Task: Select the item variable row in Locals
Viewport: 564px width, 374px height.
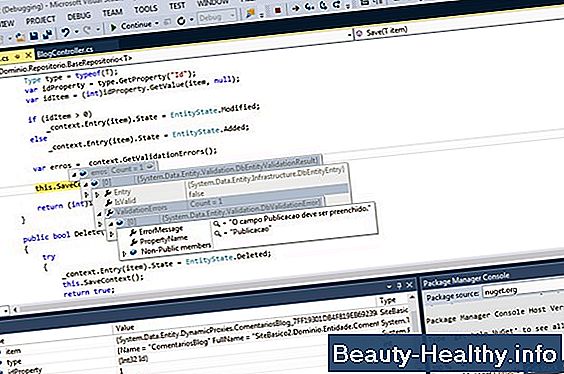Action: coord(13,351)
